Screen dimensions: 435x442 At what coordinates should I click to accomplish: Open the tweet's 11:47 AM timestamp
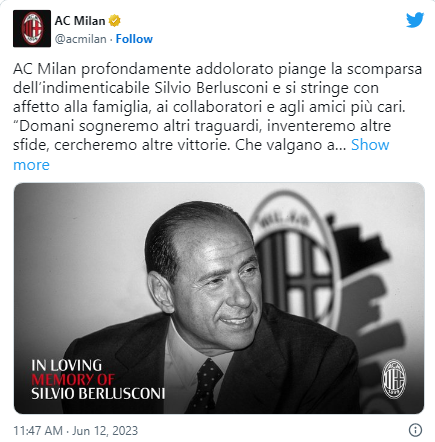[38, 430]
